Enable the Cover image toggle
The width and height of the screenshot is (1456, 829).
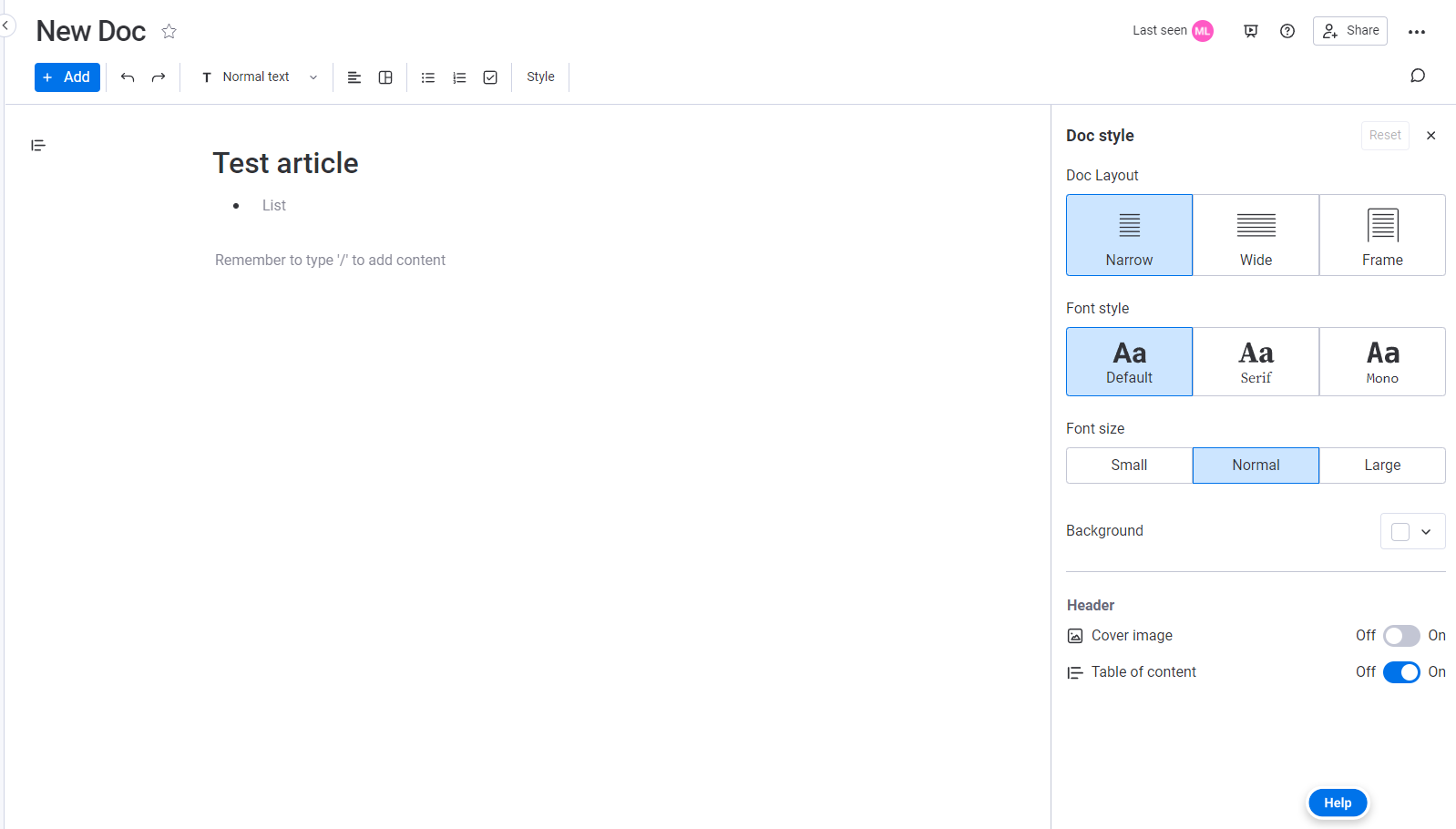[x=1400, y=636]
